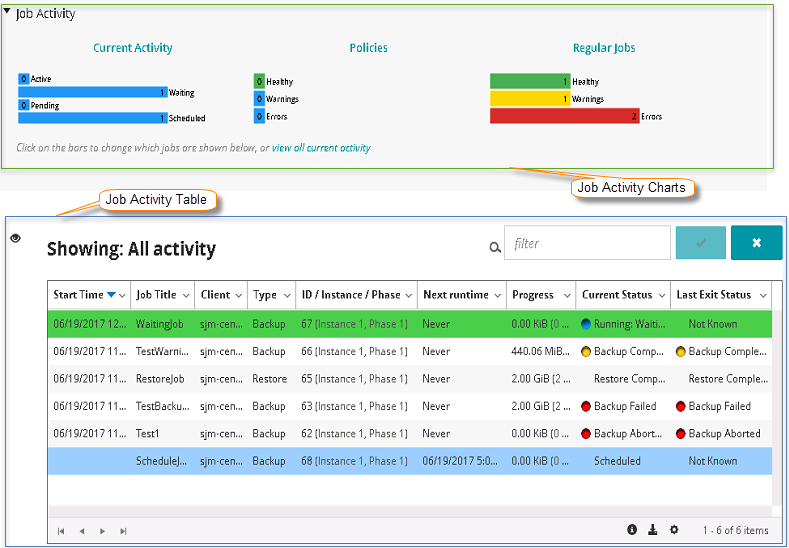
Task: Click red Backup Failed icon in Current Status
Action: point(586,407)
